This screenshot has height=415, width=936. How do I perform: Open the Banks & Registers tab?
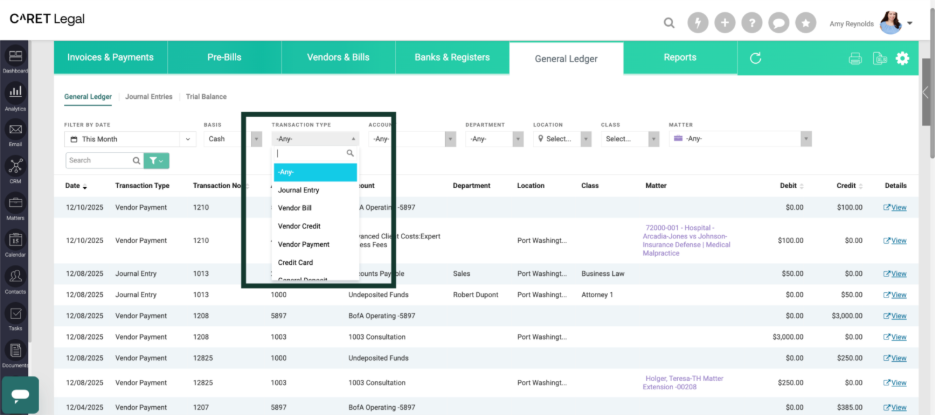point(452,57)
